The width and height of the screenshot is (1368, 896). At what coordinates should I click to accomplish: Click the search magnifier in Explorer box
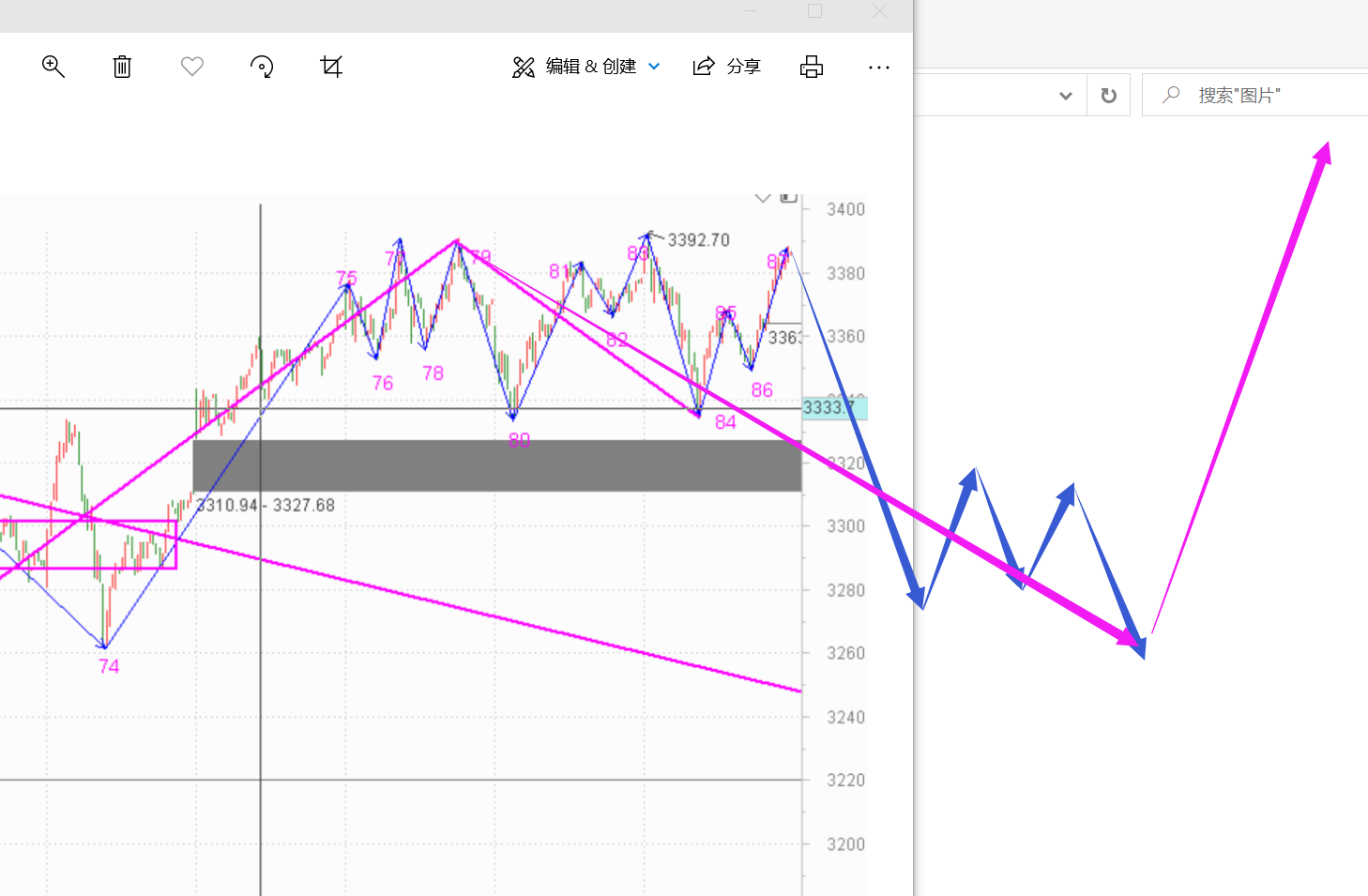click(x=1171, y=95)
